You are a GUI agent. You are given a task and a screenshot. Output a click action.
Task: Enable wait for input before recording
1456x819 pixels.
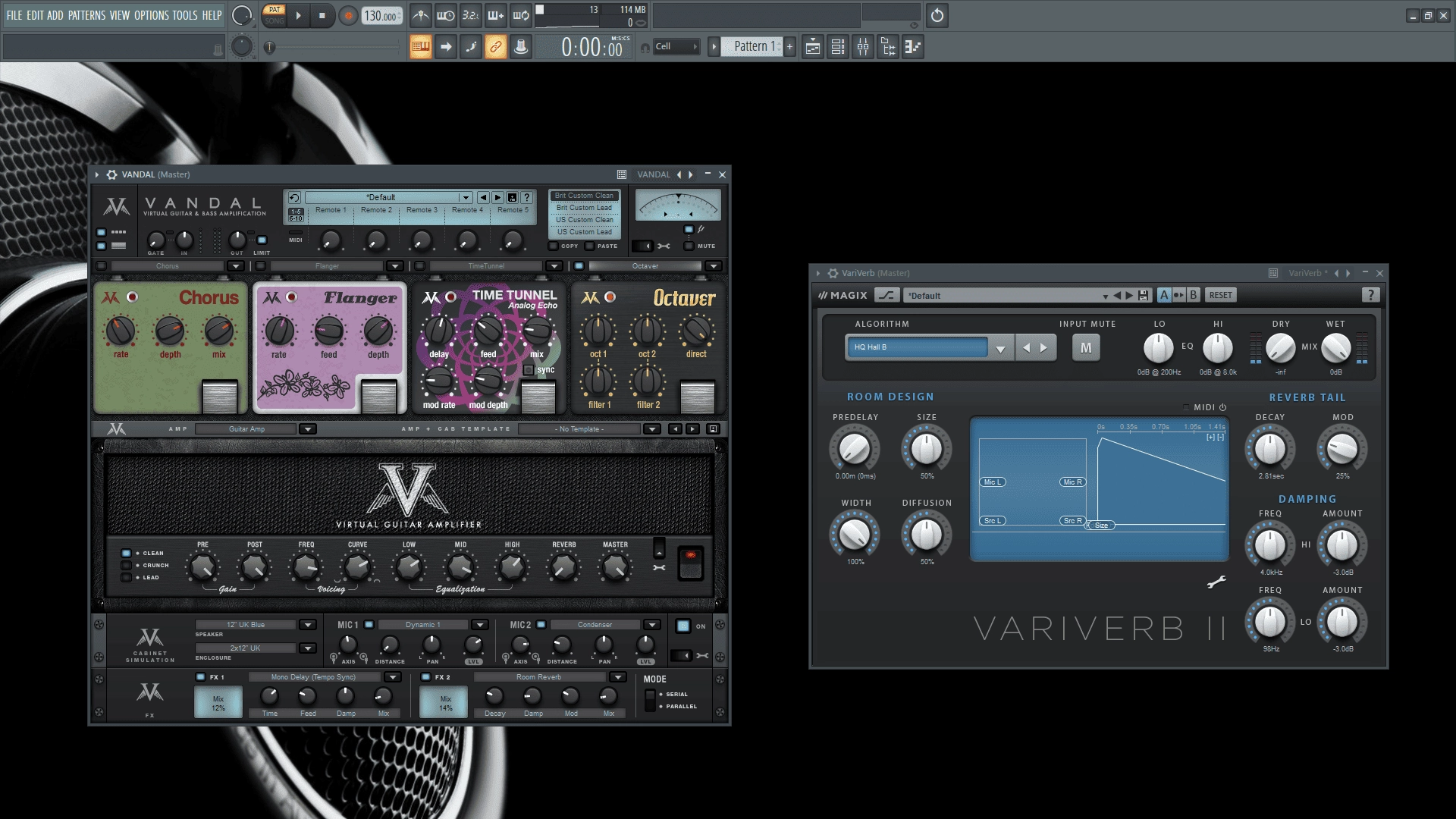coord(446,15)
